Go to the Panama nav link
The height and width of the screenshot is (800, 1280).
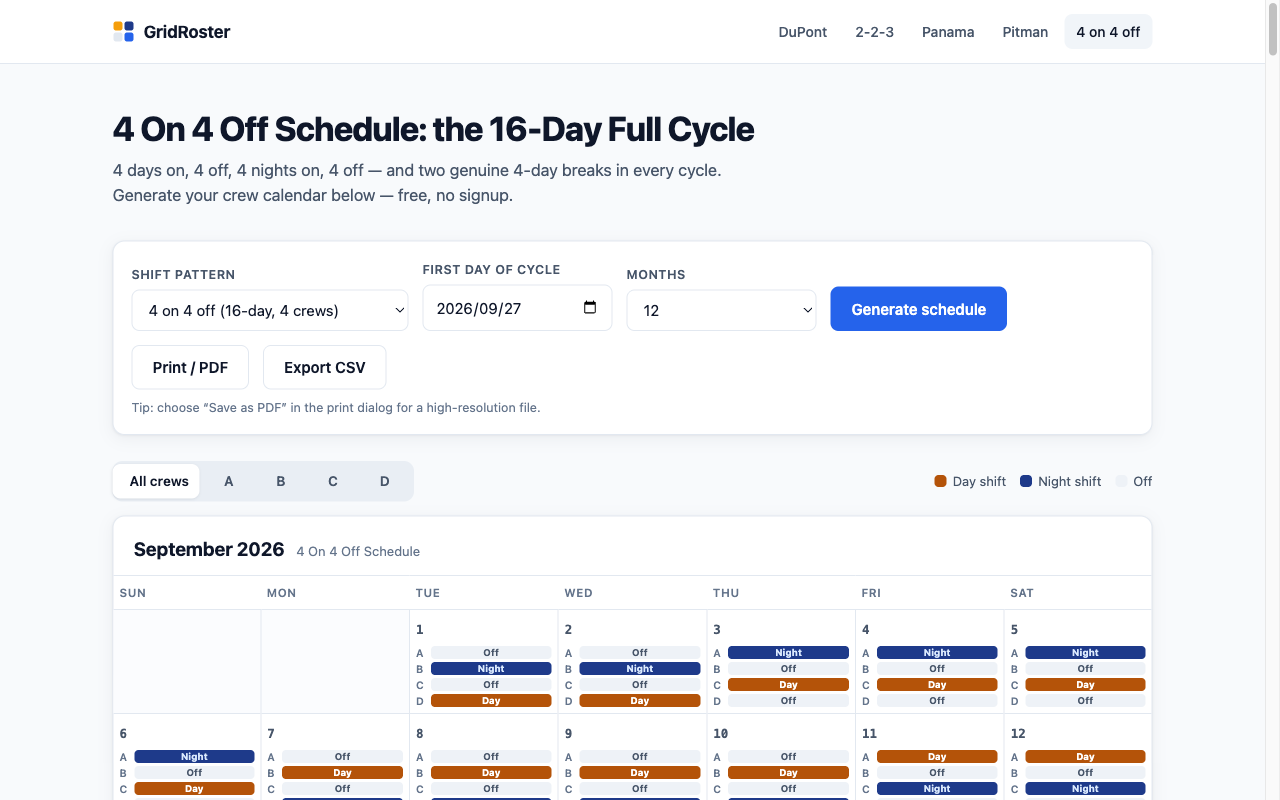948,32
